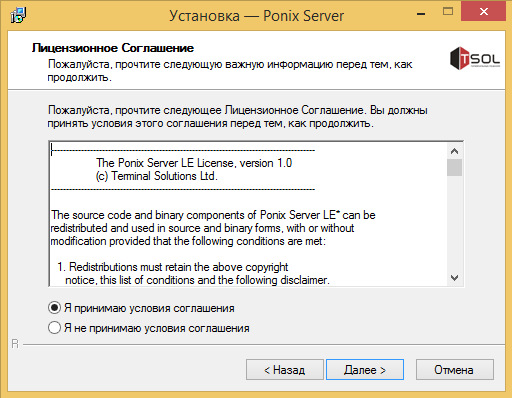Cancel setup with the "Отмена" button

[x=455, y=369]
